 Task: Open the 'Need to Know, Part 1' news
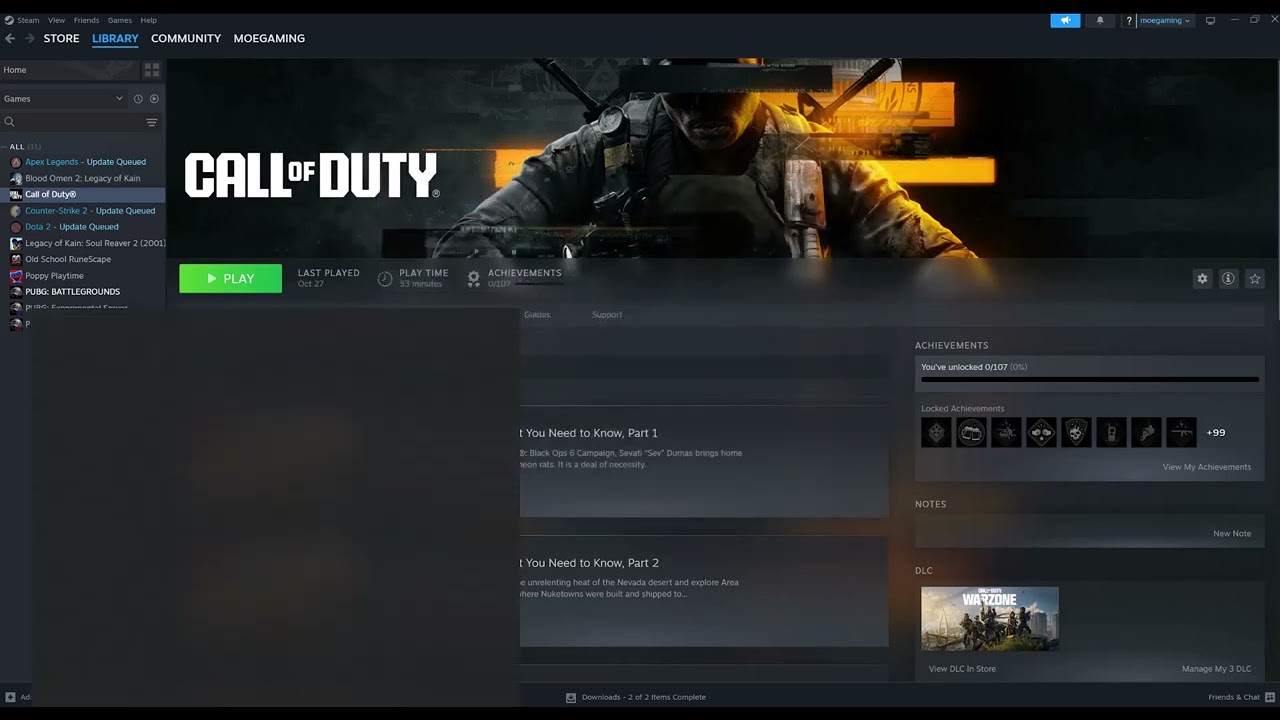pos(588,433)
